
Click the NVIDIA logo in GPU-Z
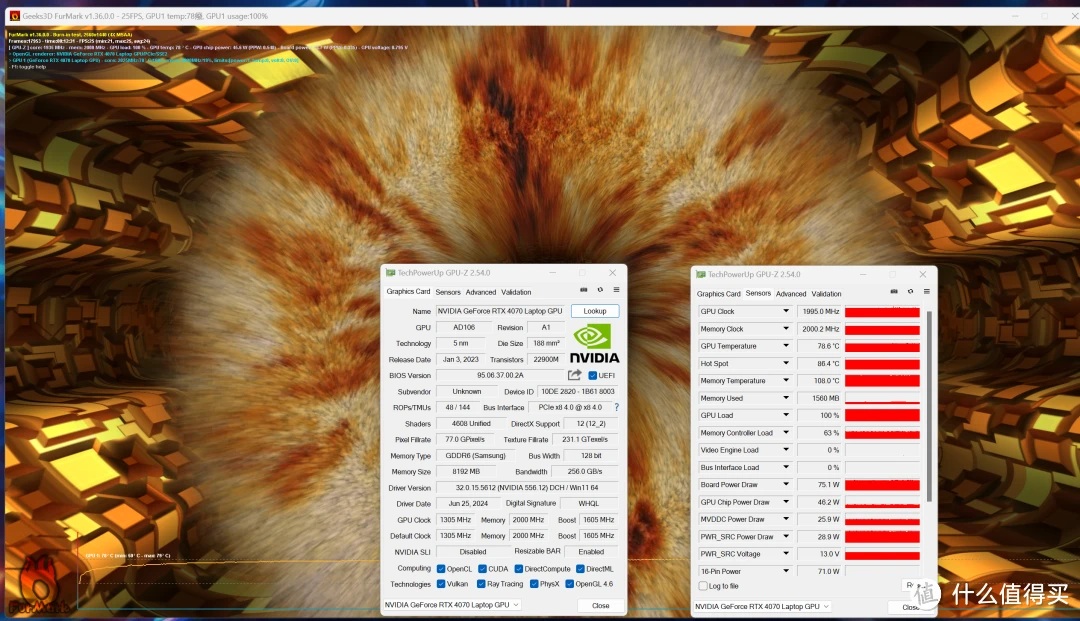594,344
